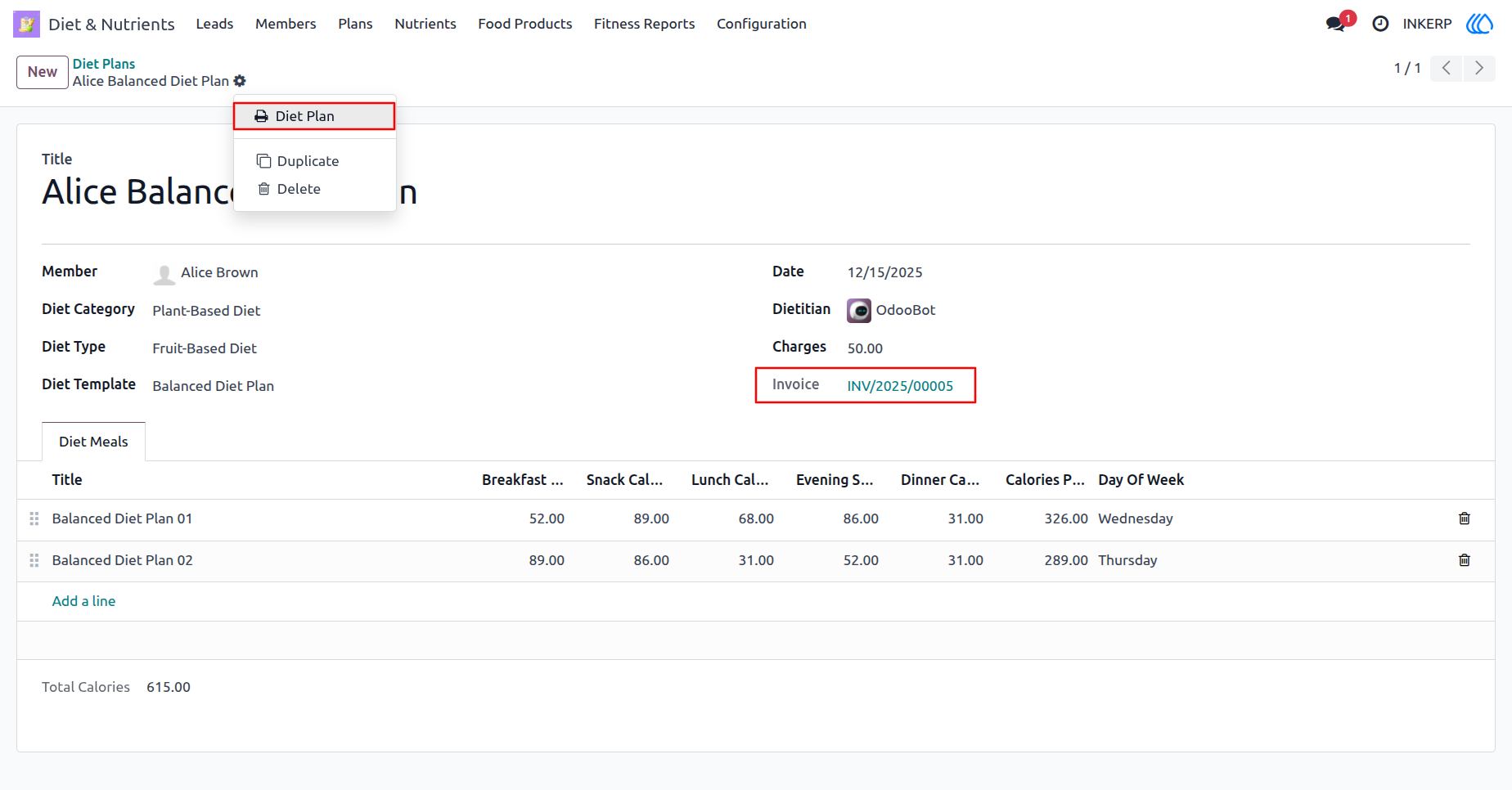Viewport: 1512px width, 790px height.
Task: Open the Nutrients menu
Action: coord(425,24)
